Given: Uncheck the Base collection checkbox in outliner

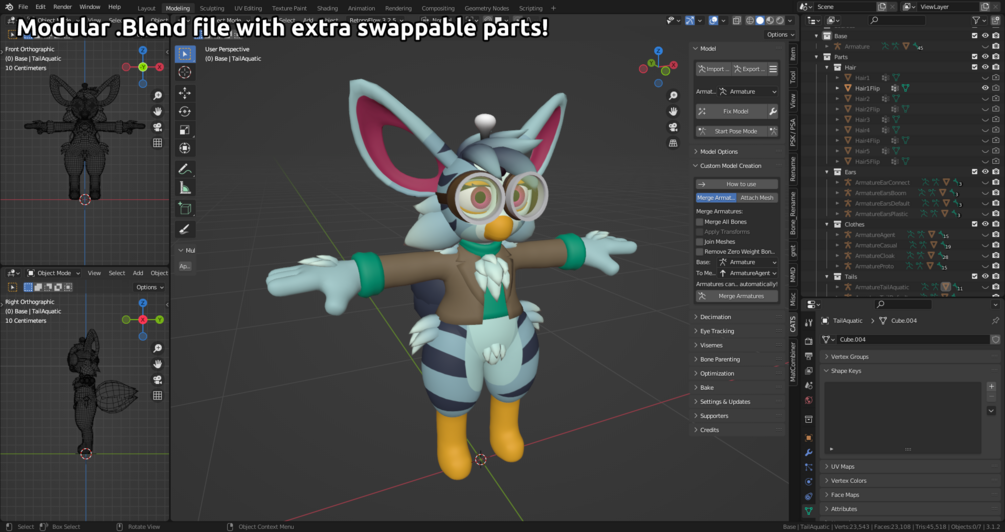Looking at the screenshot, I should pos(975,36).
